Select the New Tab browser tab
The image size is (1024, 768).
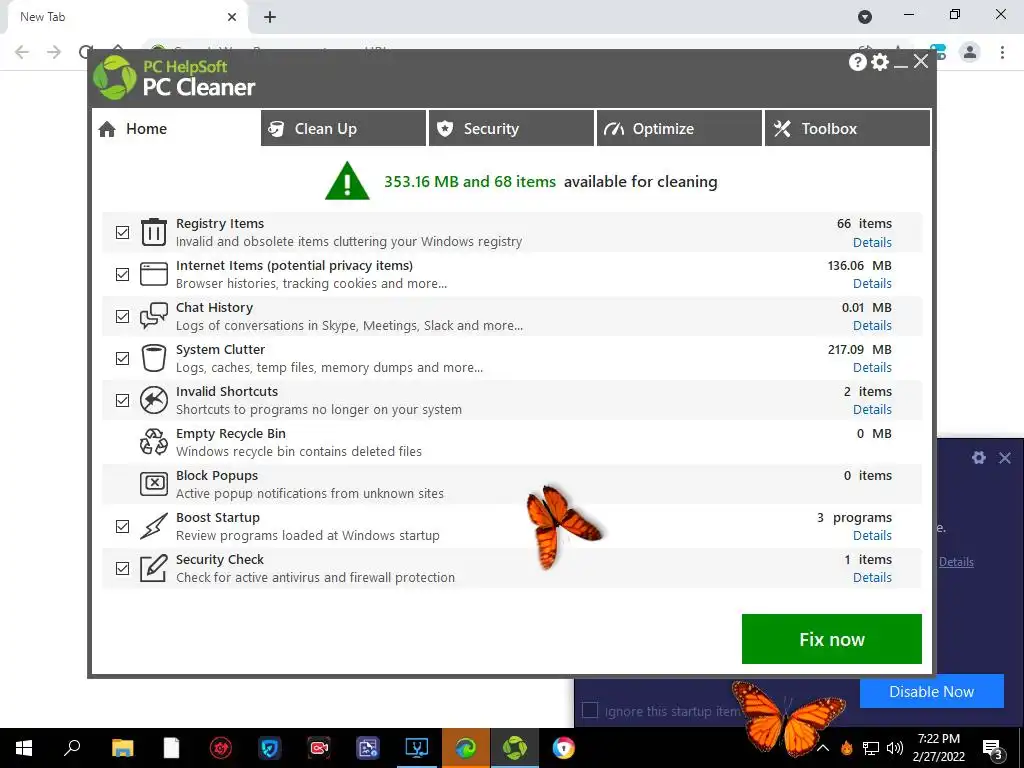pos(127,17)
